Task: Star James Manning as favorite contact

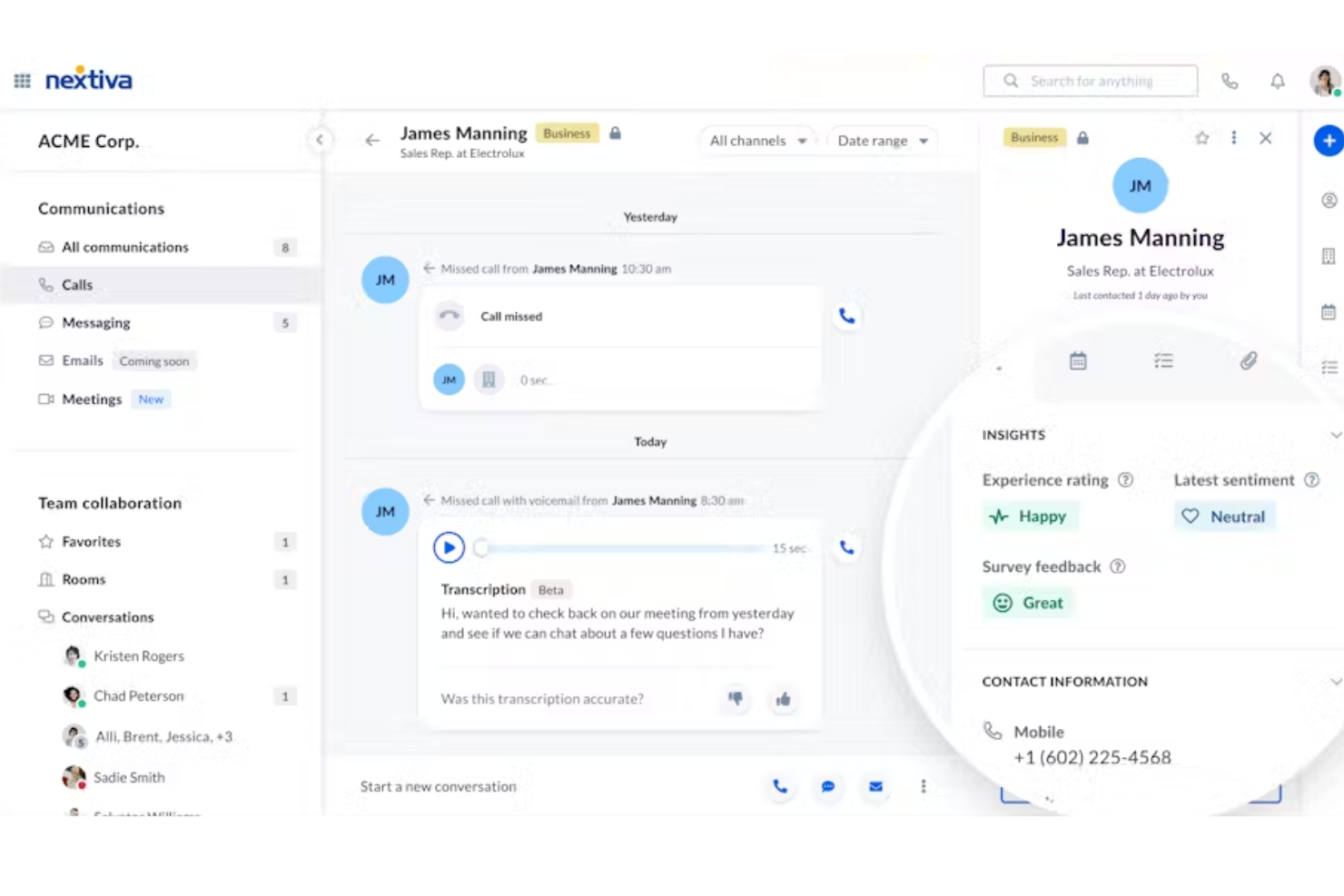Action: click(x=1202, y=137)
